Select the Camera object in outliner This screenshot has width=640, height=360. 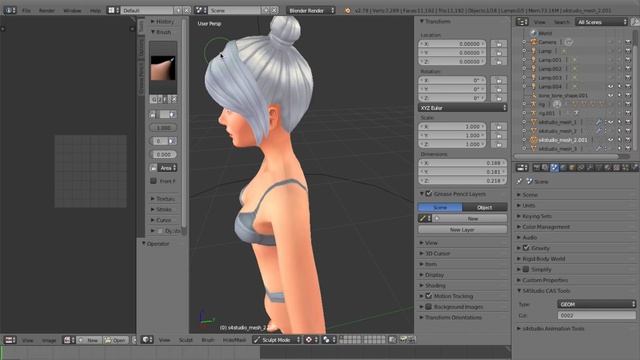pyautogui.click(x=547, y=42)
